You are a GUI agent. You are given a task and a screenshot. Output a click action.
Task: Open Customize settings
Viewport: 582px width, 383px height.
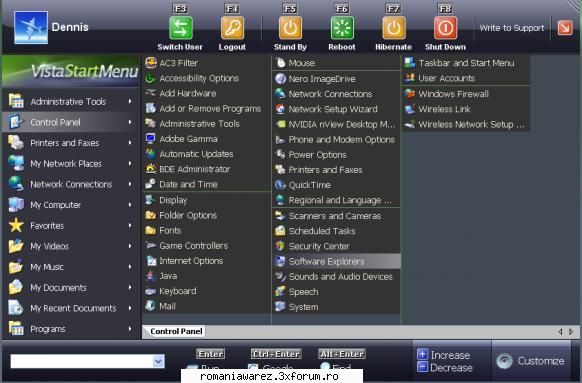click(x=531, y=361)
